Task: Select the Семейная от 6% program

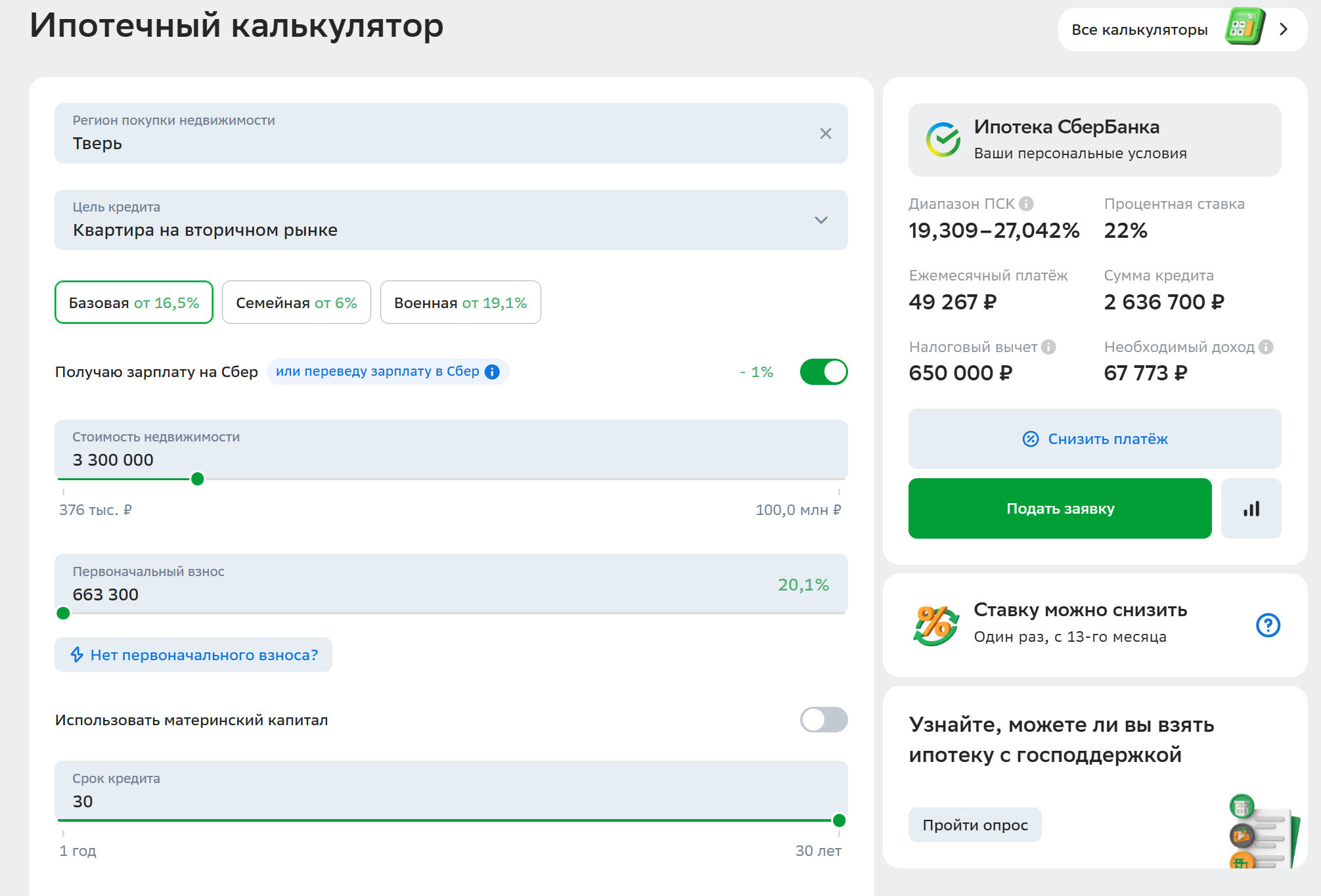Action: [296, 303]
